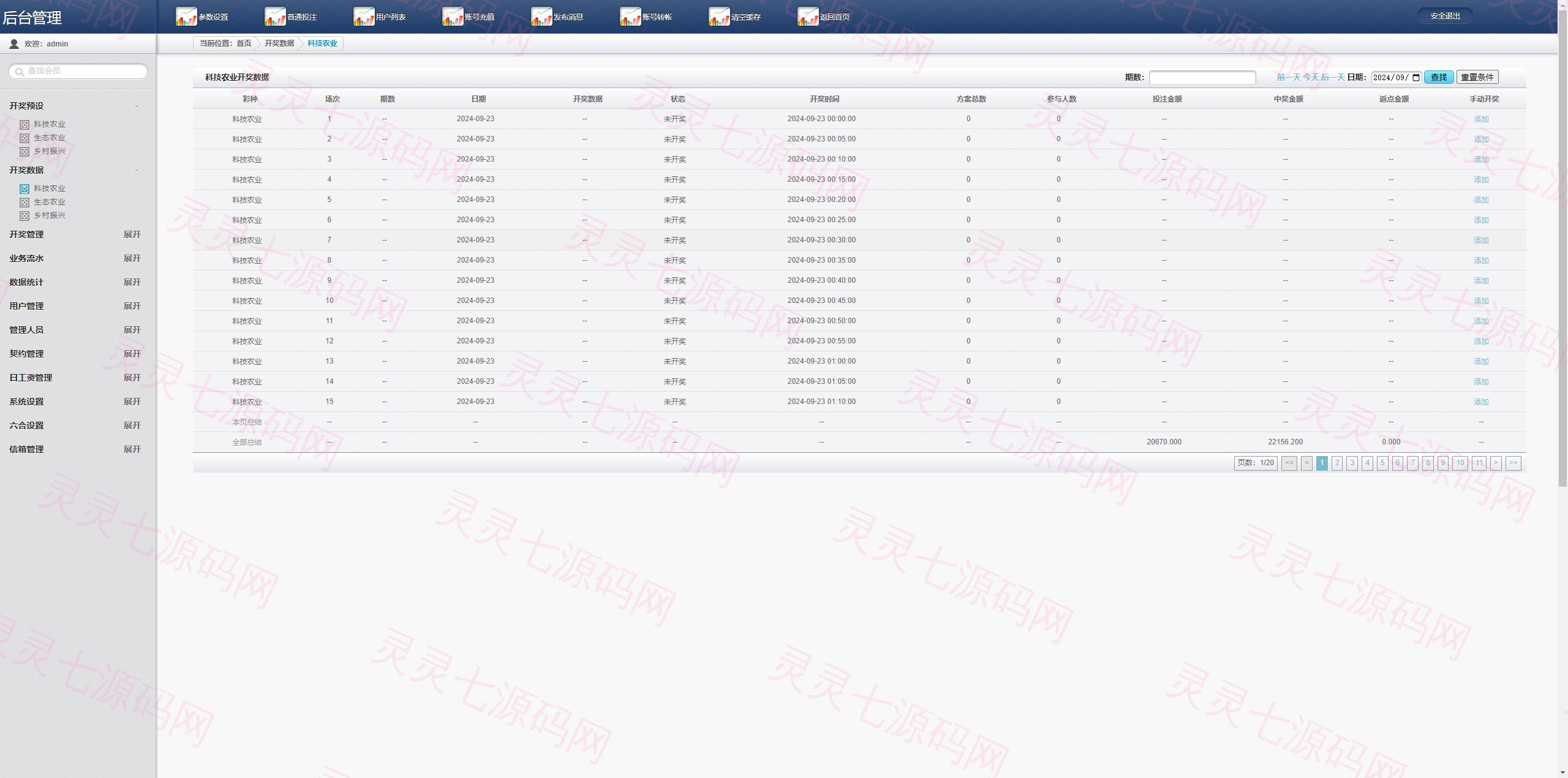The width and height of the screenshot is (1568, 778).
Task: Open 乡村振兴 text link under 开奖预设
Action: [x=50, y=151]
